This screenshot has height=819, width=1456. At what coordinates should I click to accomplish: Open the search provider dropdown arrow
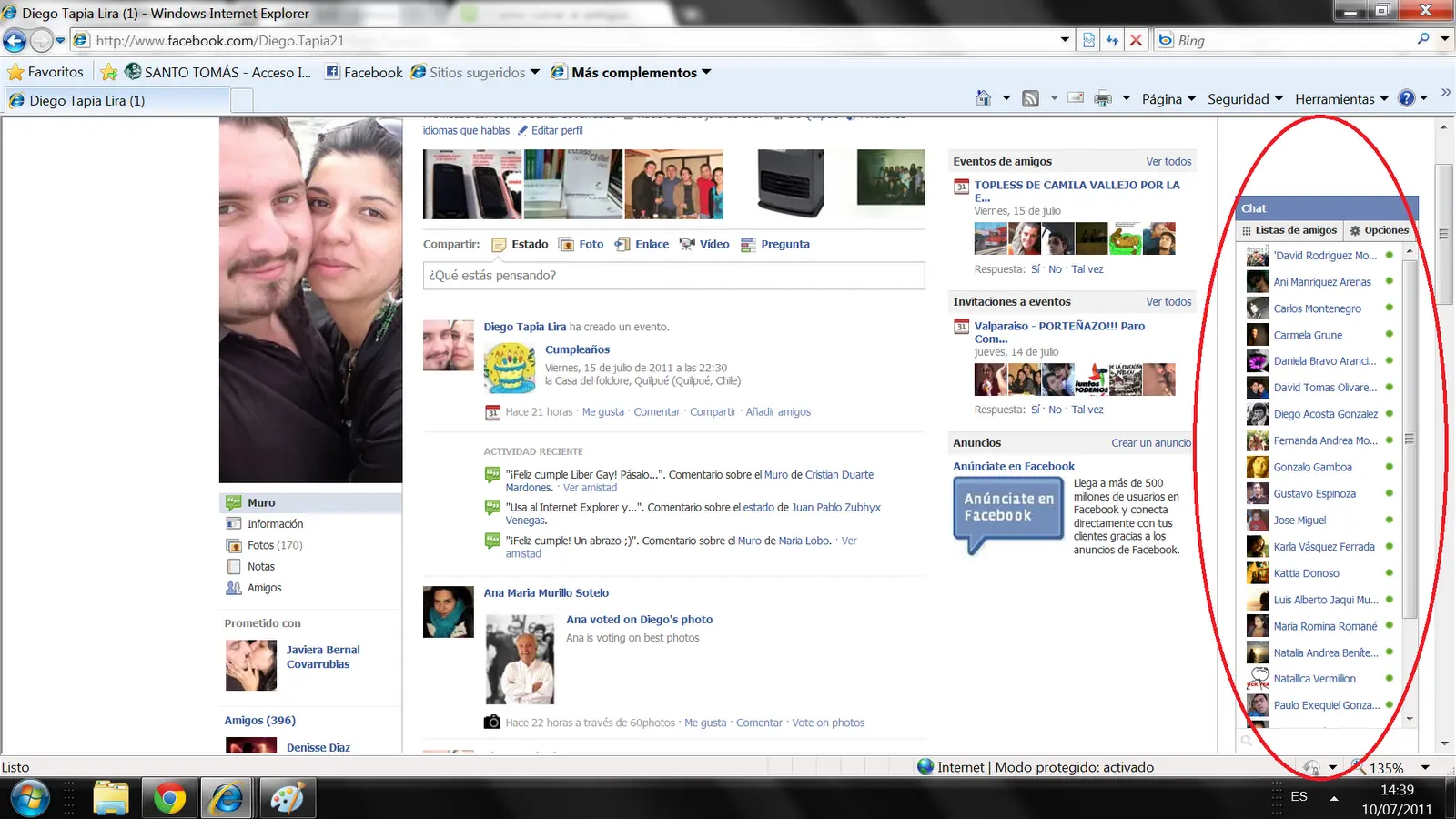[x=1444, y=39]
